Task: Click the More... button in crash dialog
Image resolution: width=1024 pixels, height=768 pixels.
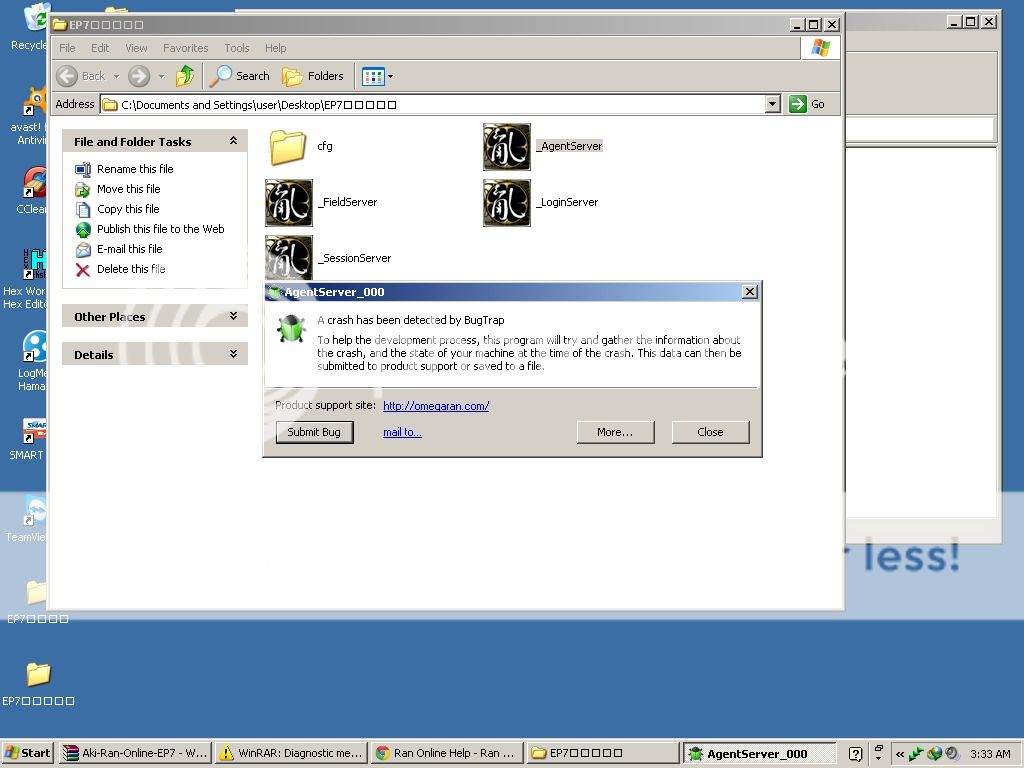Action: (x=615, y=432)
